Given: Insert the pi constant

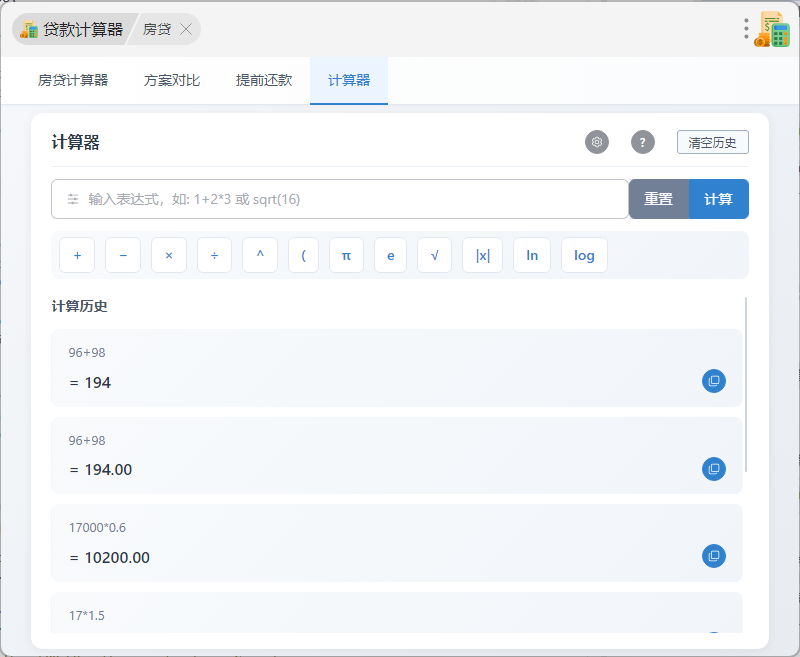Looking at the screenshot, I should (346, 255).
